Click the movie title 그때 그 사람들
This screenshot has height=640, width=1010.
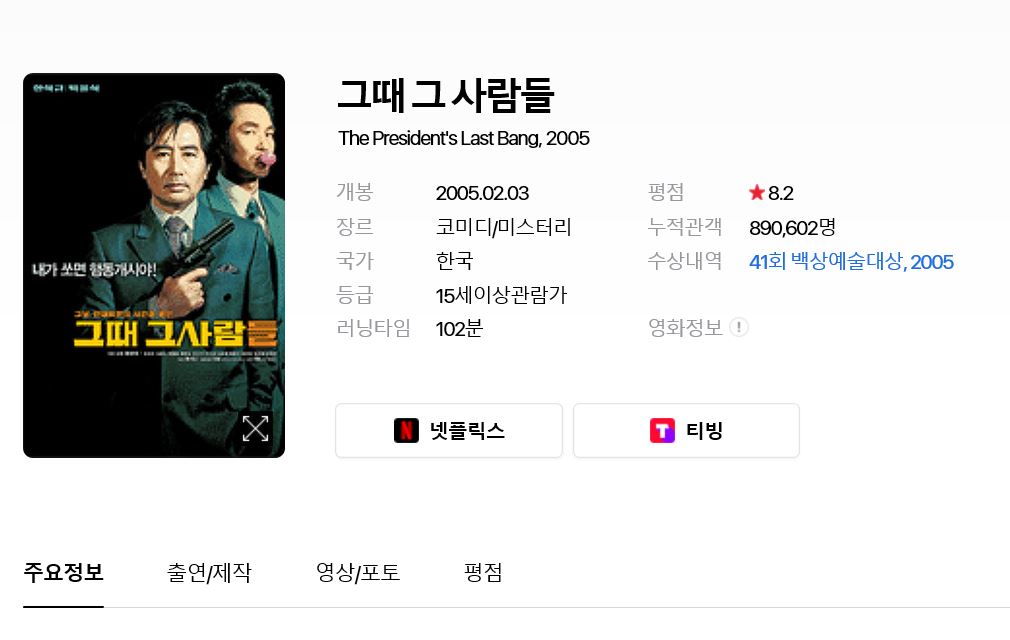point(445,96)
